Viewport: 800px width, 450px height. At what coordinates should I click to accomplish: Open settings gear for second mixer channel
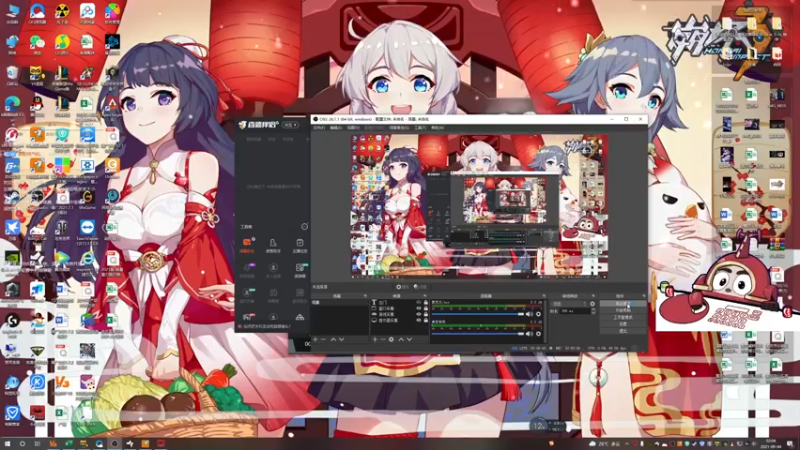click(538, 334)
